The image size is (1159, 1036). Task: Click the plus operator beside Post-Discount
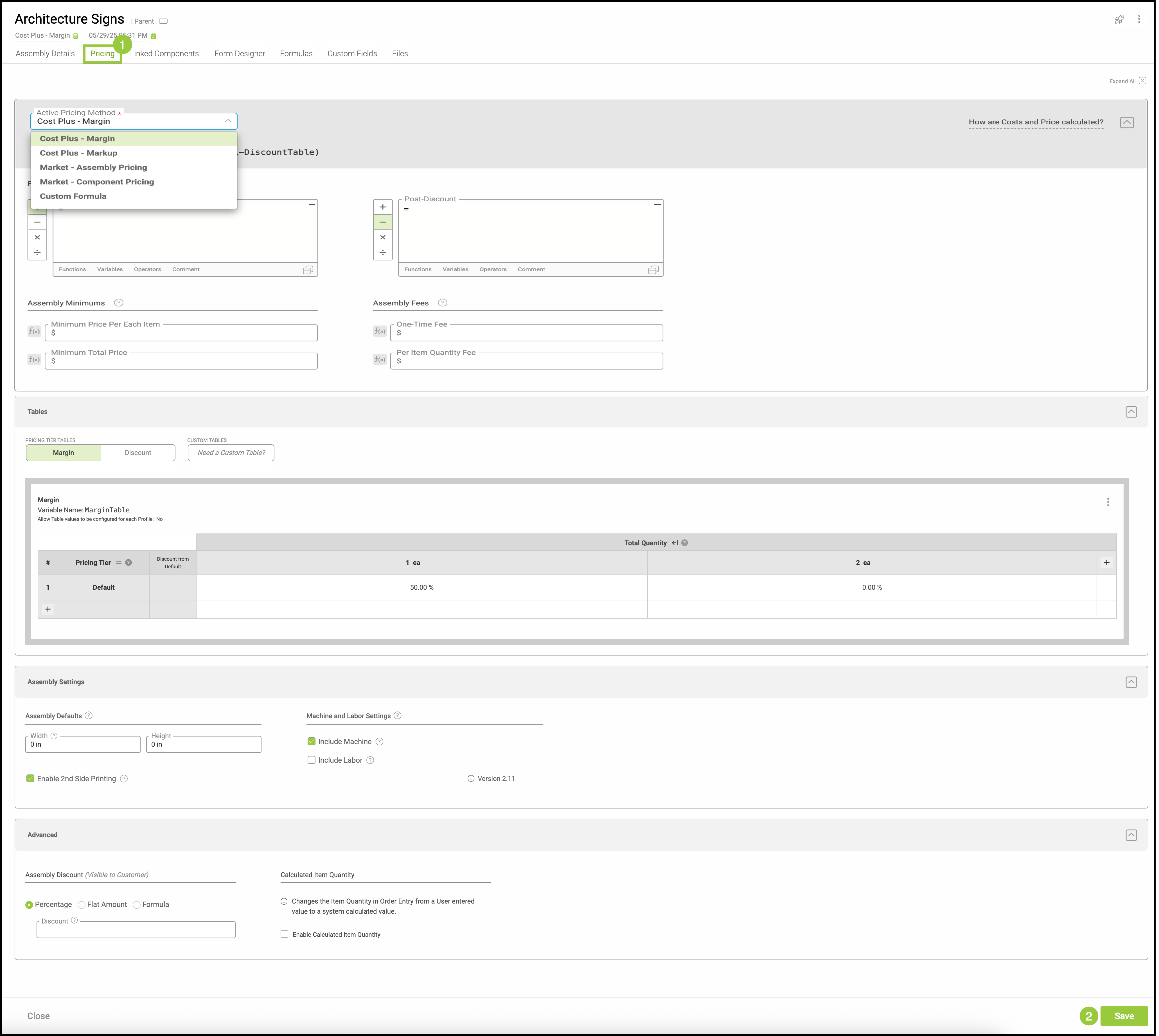(383, 207)
